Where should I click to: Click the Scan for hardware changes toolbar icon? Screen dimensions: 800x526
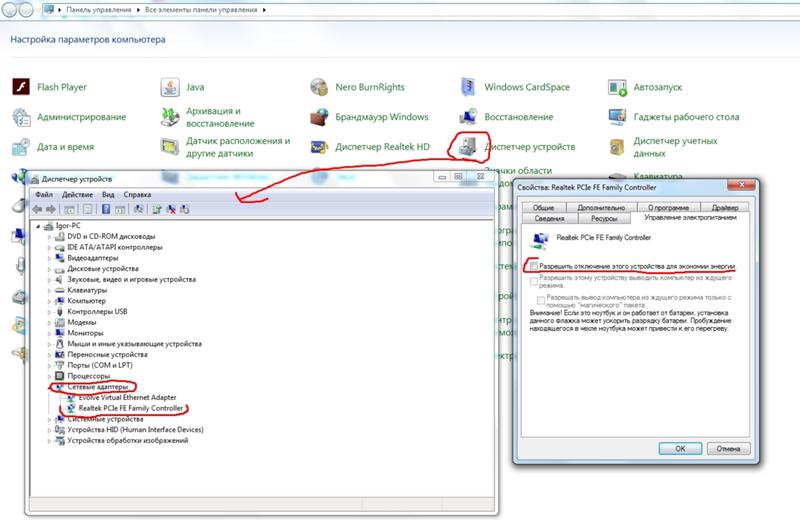coord(138,209)
